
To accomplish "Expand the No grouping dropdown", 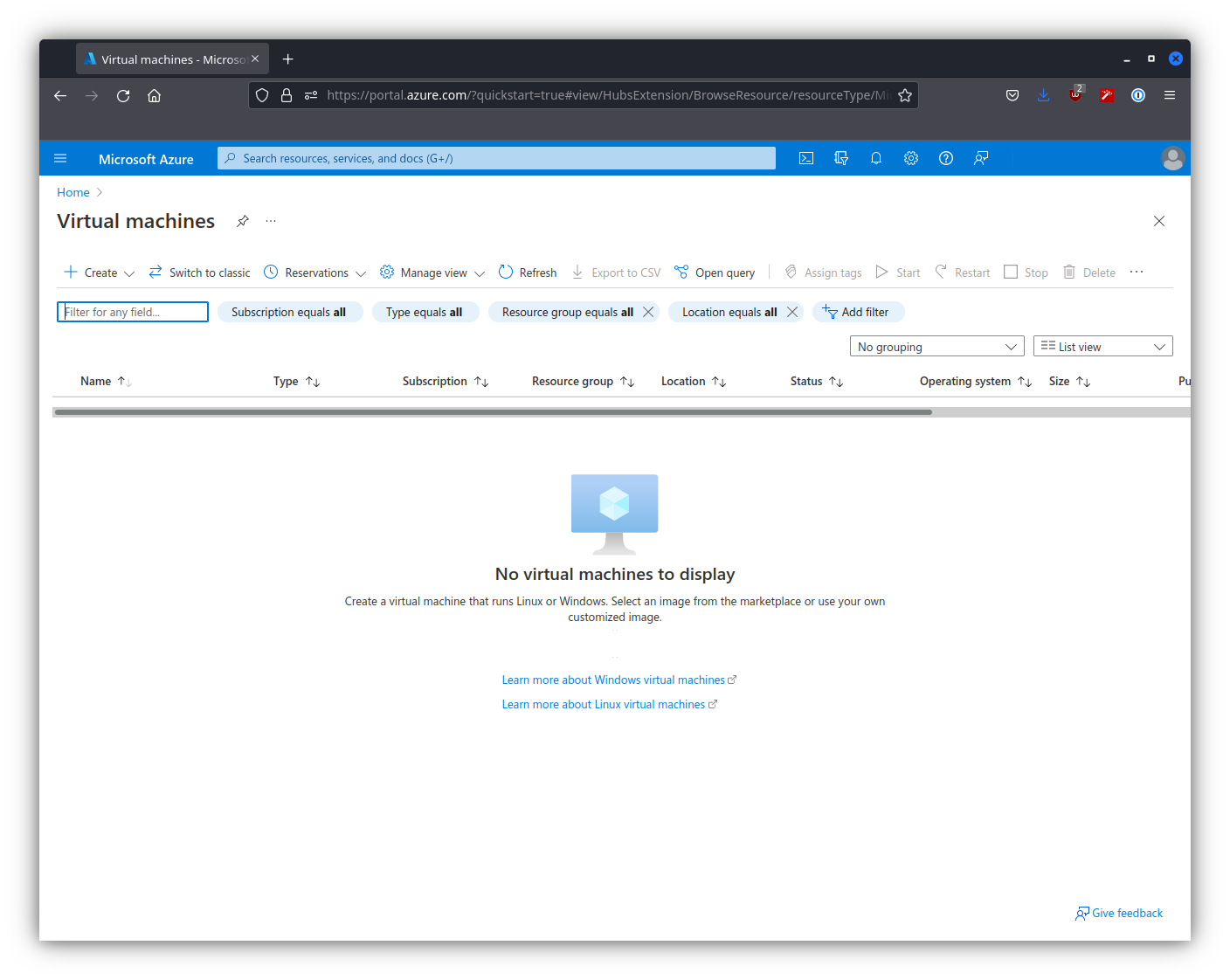I will pyautogui.click(x=936, y=347).
